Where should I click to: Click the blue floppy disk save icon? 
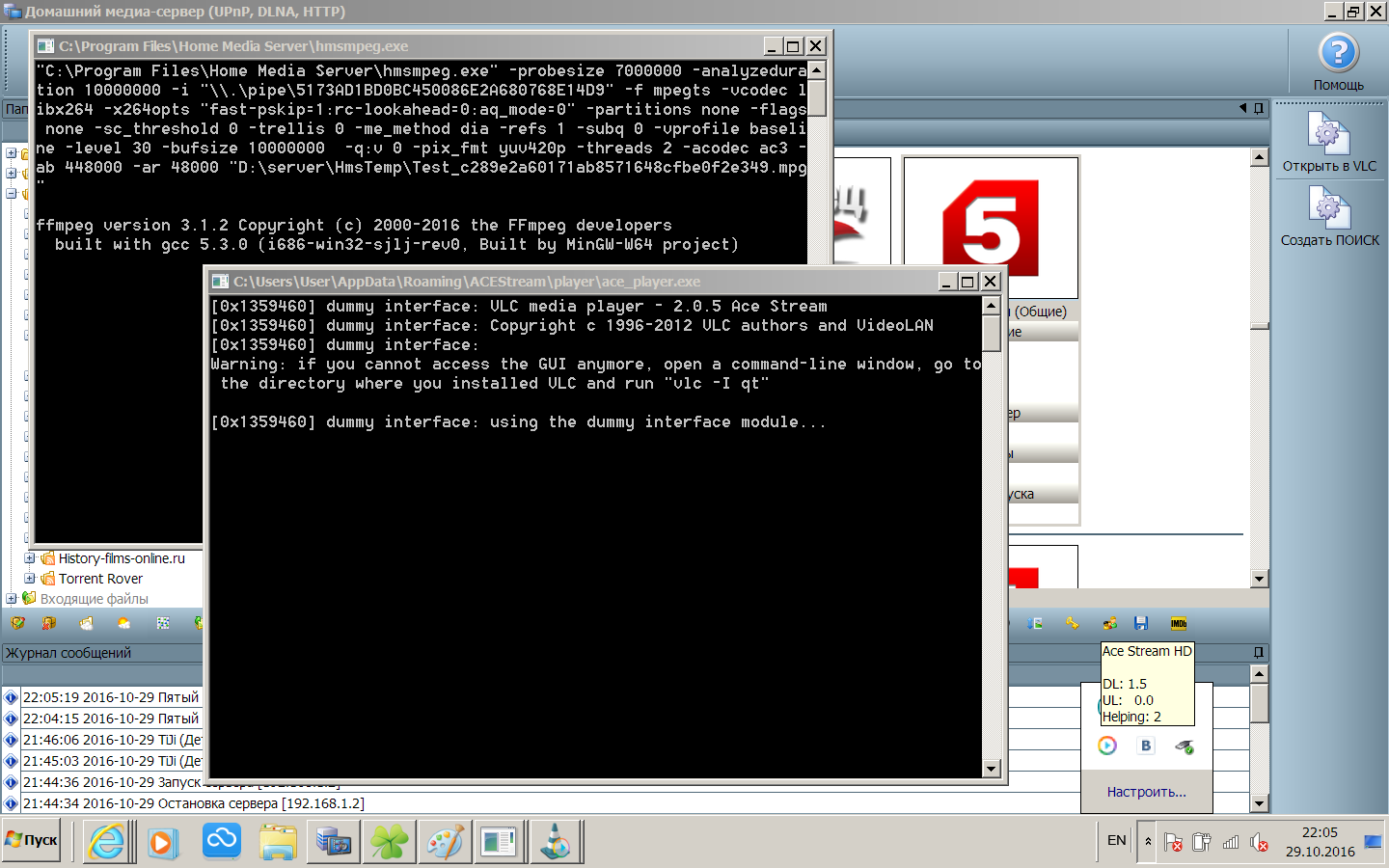pos(1141,624)
